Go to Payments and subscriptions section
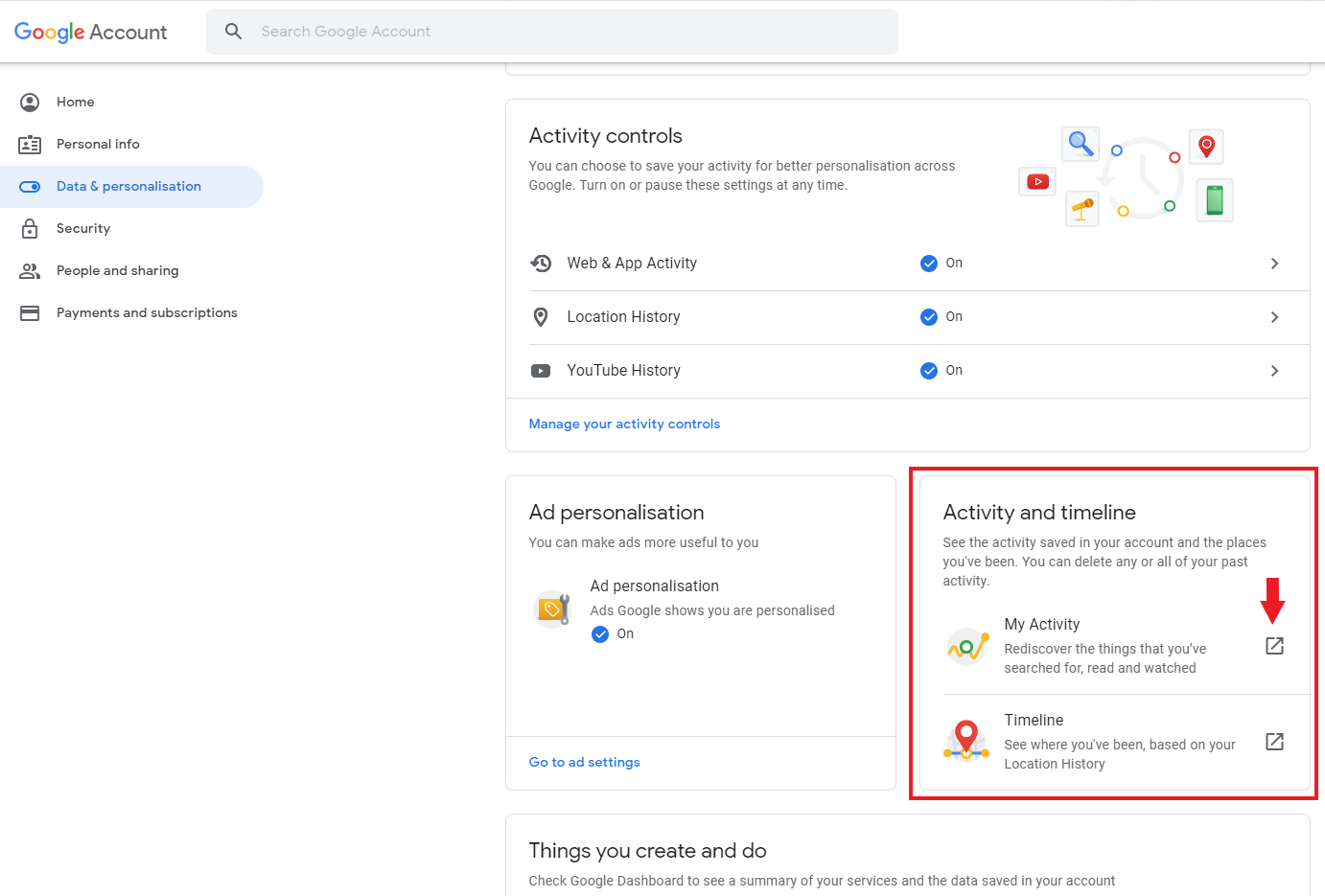Screen dimensions: 1325x896 click(x=147, y=312)
